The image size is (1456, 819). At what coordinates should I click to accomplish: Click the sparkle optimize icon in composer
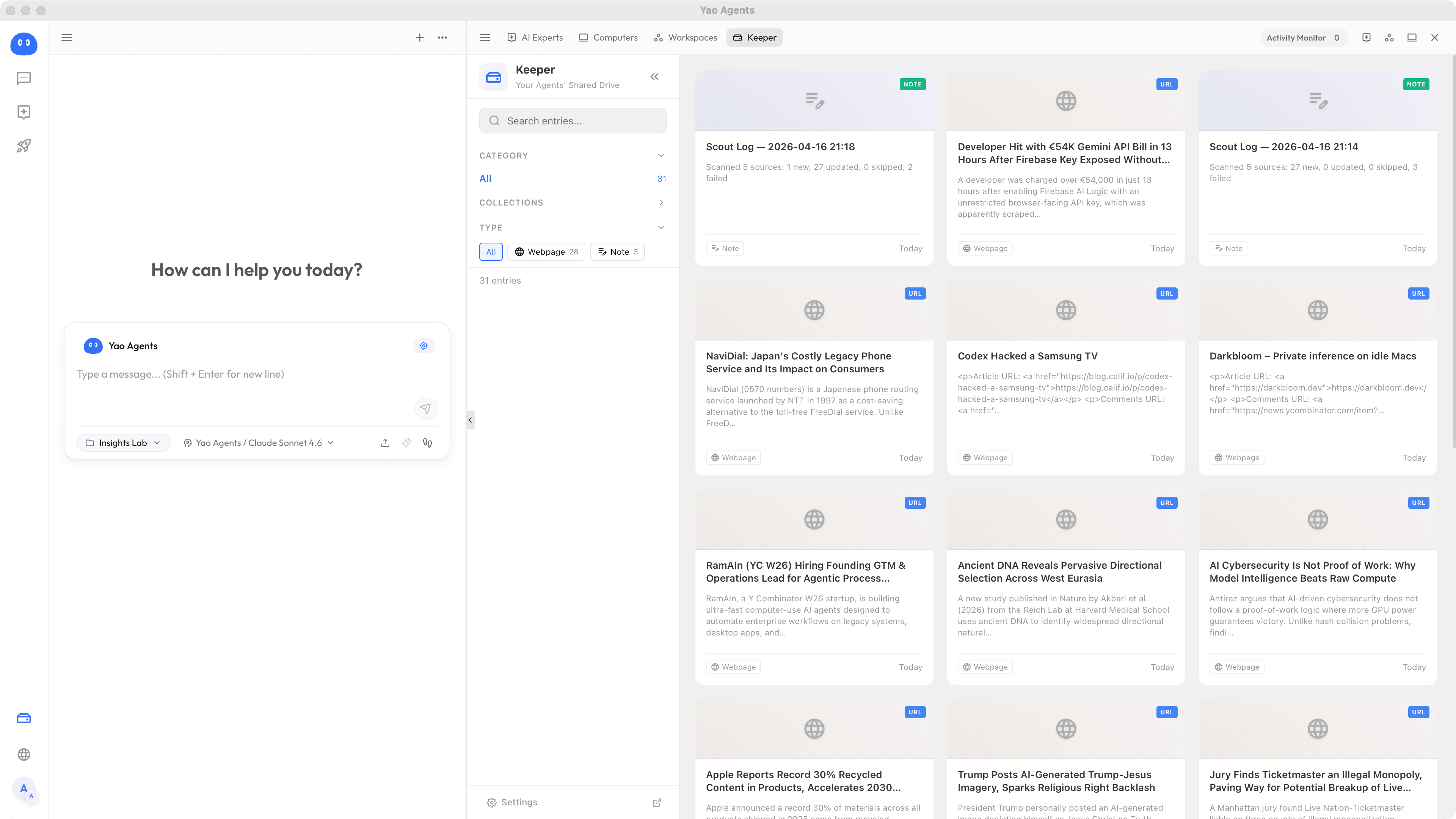tap(406, 443)
